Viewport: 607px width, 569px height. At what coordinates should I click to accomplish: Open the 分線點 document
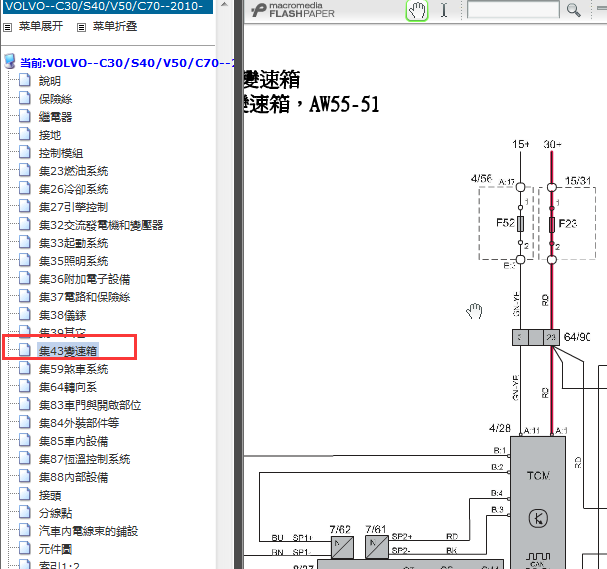point(55,513)
